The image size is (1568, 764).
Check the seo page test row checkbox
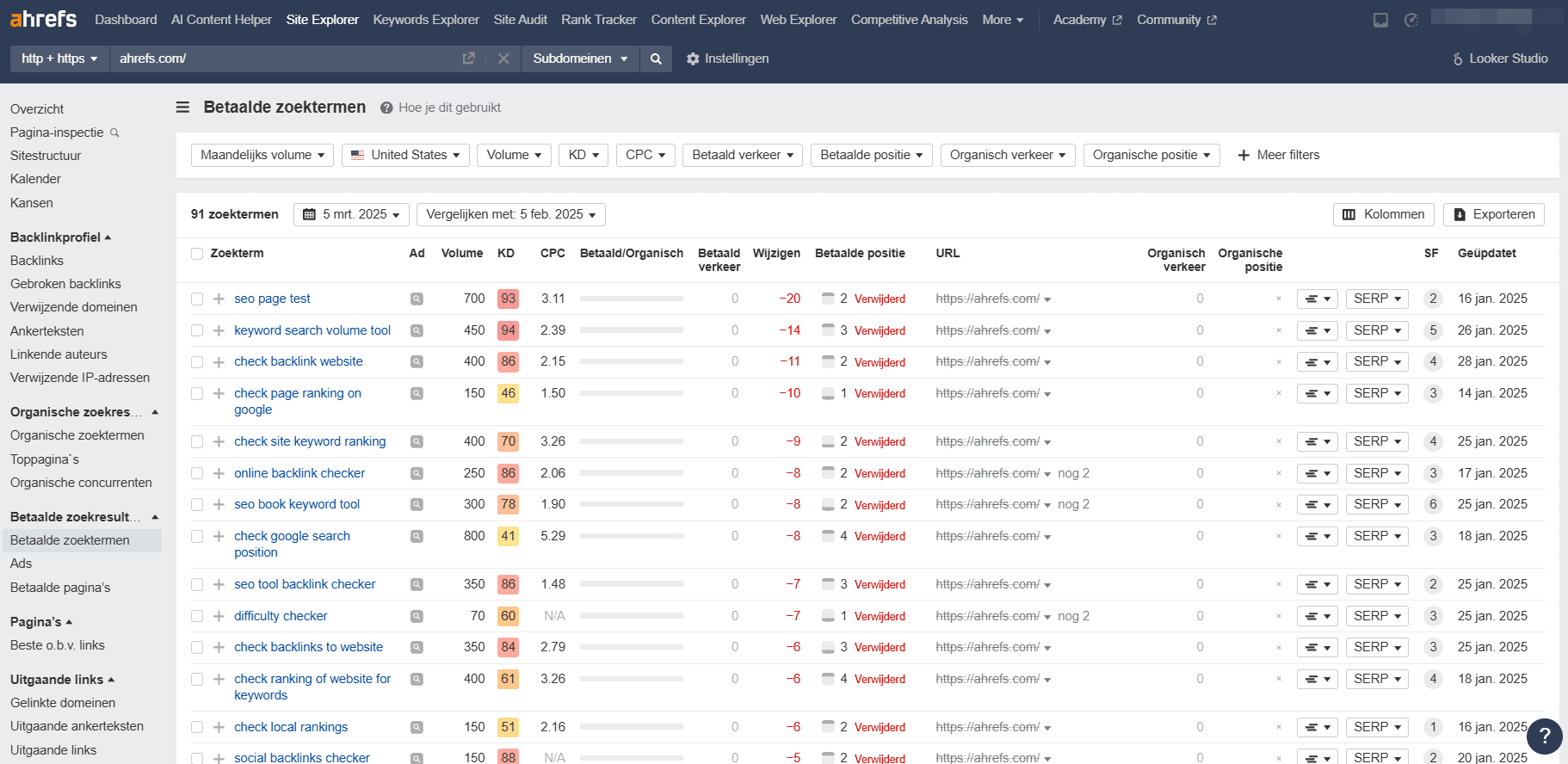click(197, 299)
